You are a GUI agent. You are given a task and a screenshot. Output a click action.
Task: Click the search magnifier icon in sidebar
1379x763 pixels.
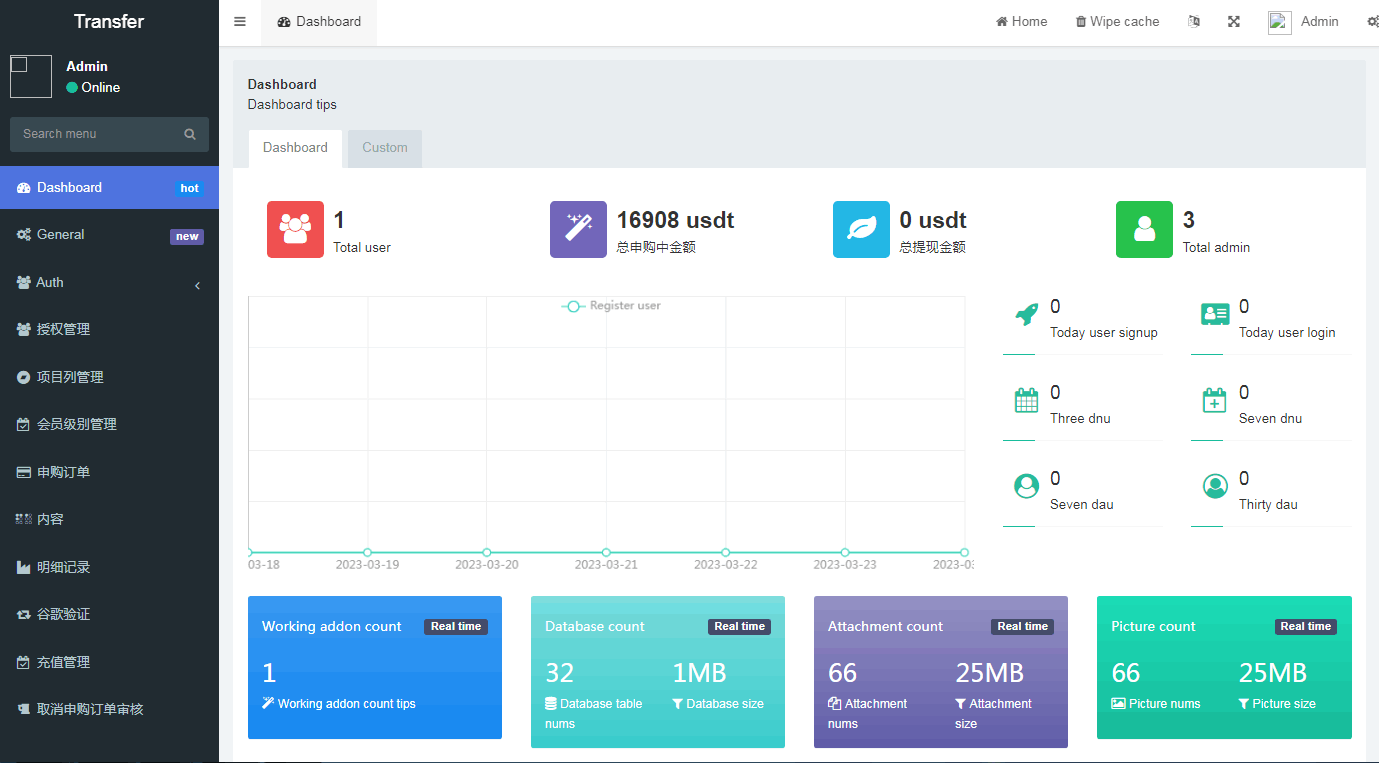coord(190,134)
